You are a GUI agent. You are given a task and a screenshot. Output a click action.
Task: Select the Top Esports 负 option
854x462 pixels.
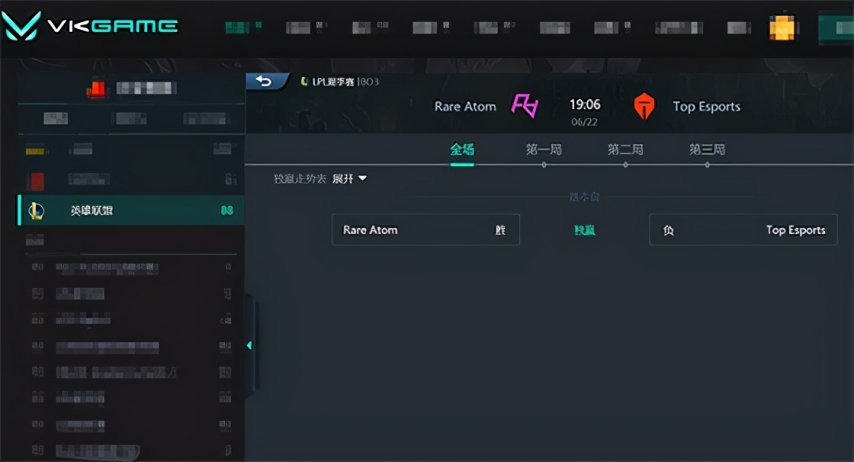[x=743, y=230]
